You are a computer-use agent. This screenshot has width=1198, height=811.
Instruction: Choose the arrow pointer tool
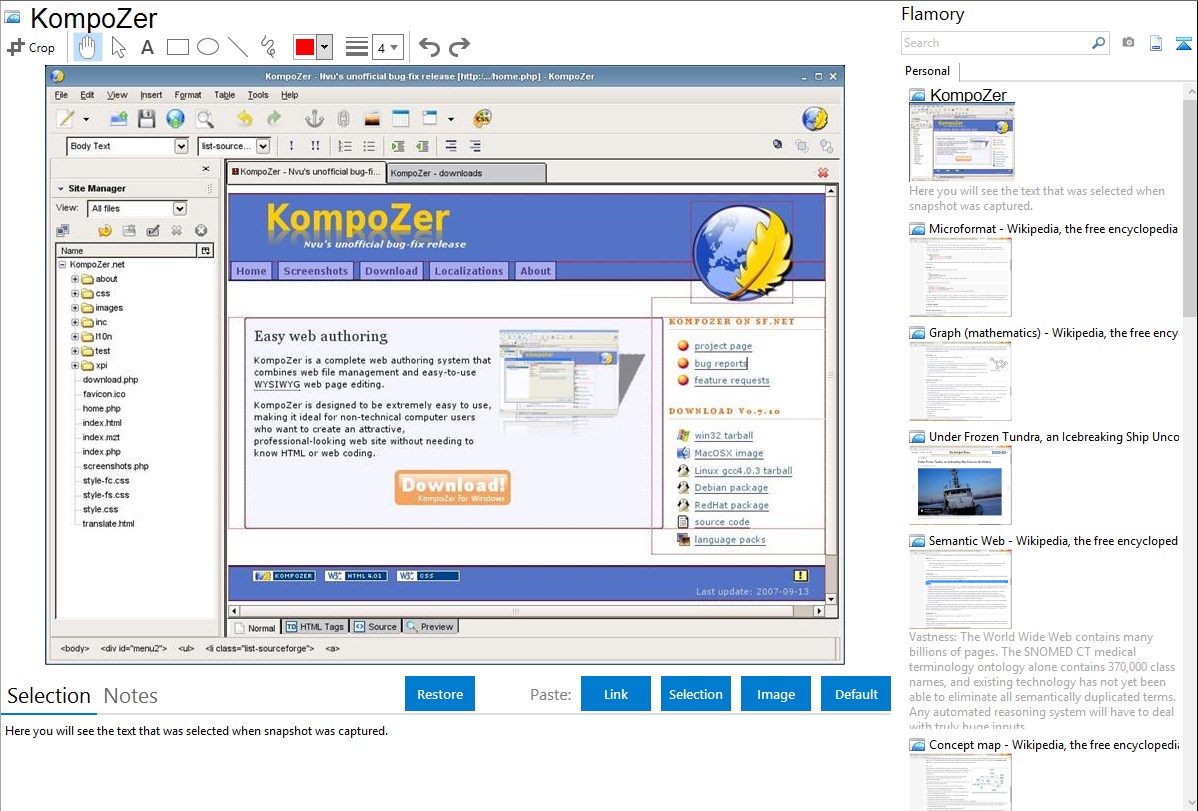coord(118,47)
